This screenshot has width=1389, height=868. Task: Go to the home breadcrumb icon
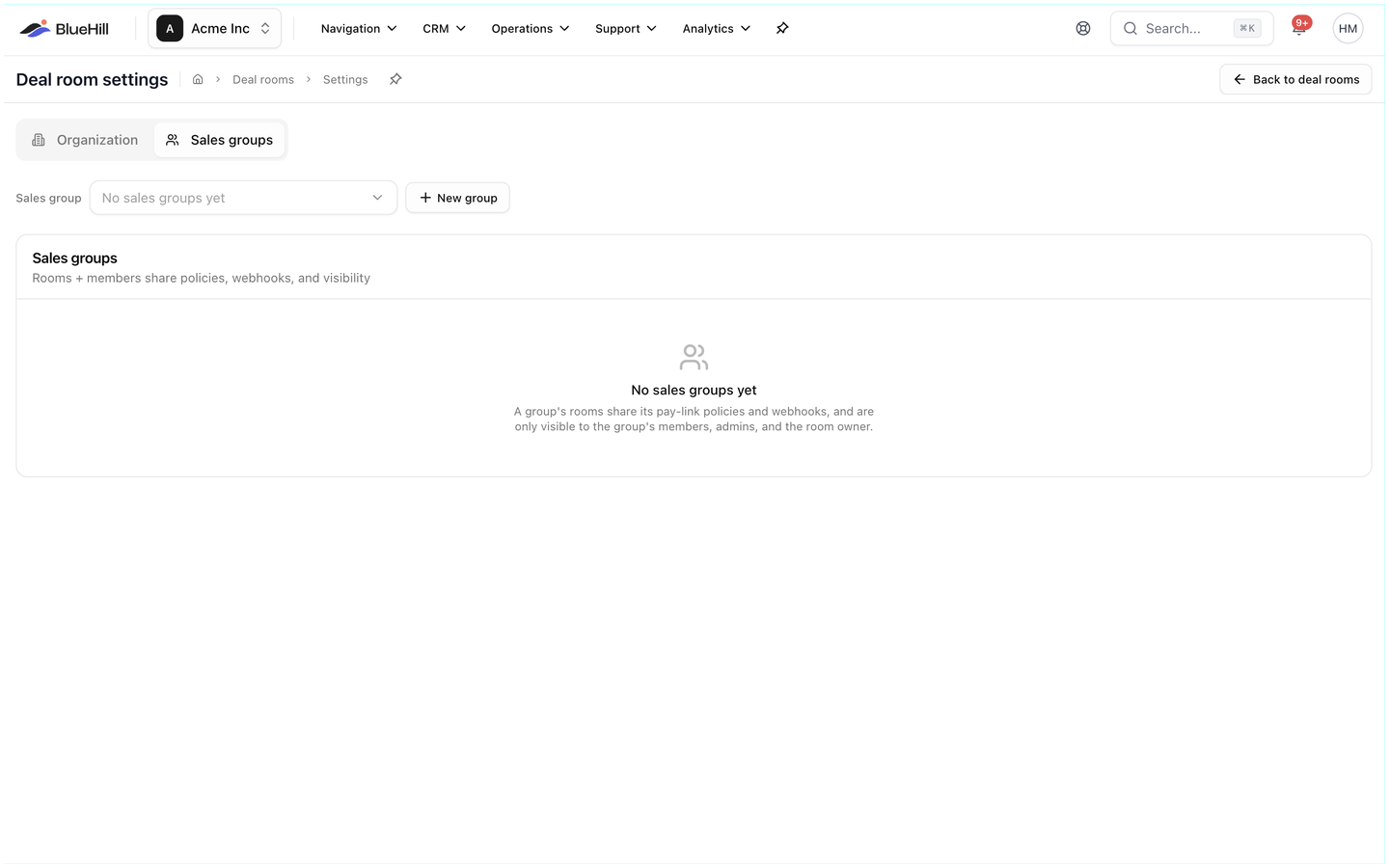[198, 79]
